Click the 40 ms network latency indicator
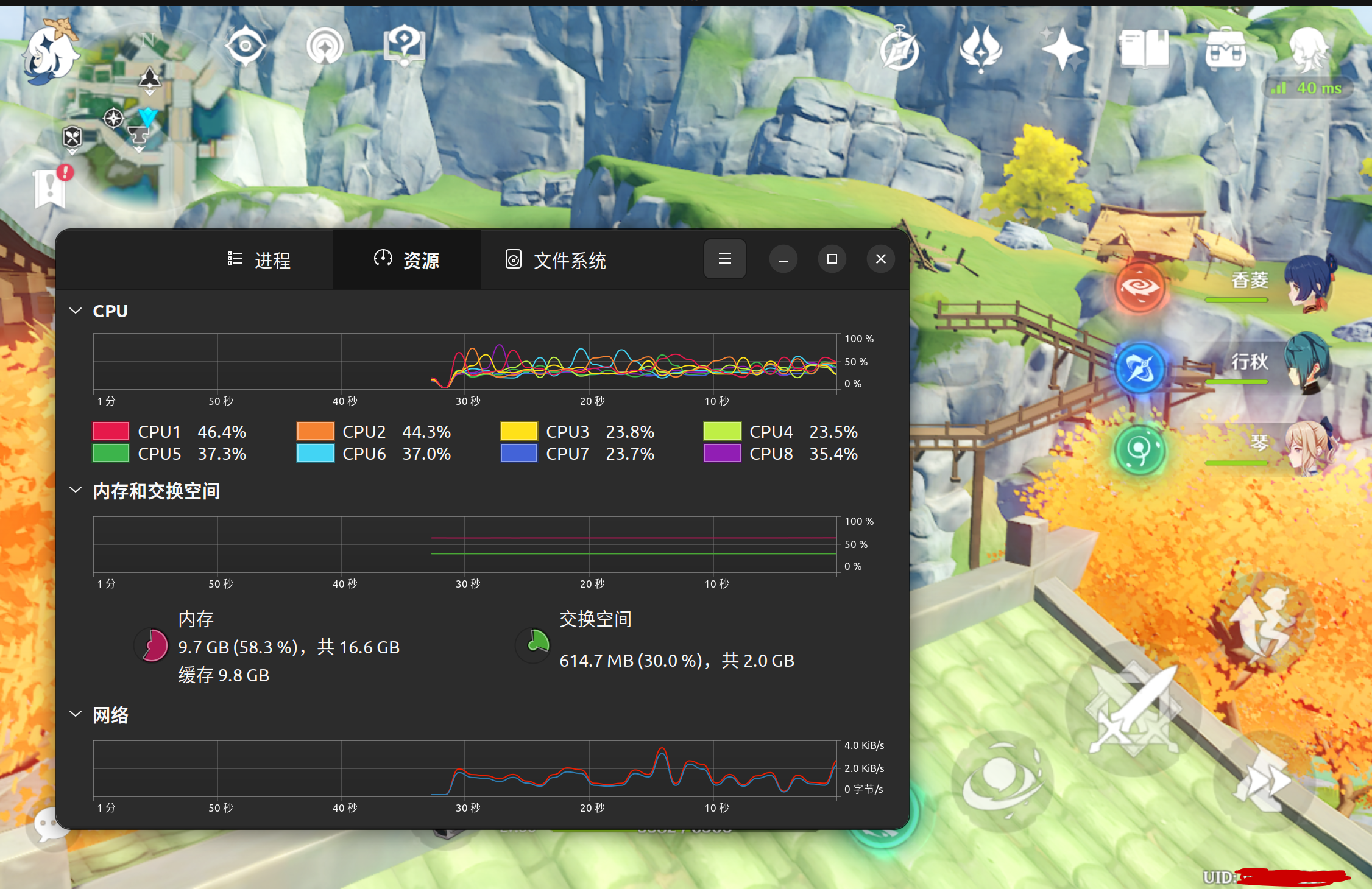The image size is (1372, 889). pos(1307,88)
